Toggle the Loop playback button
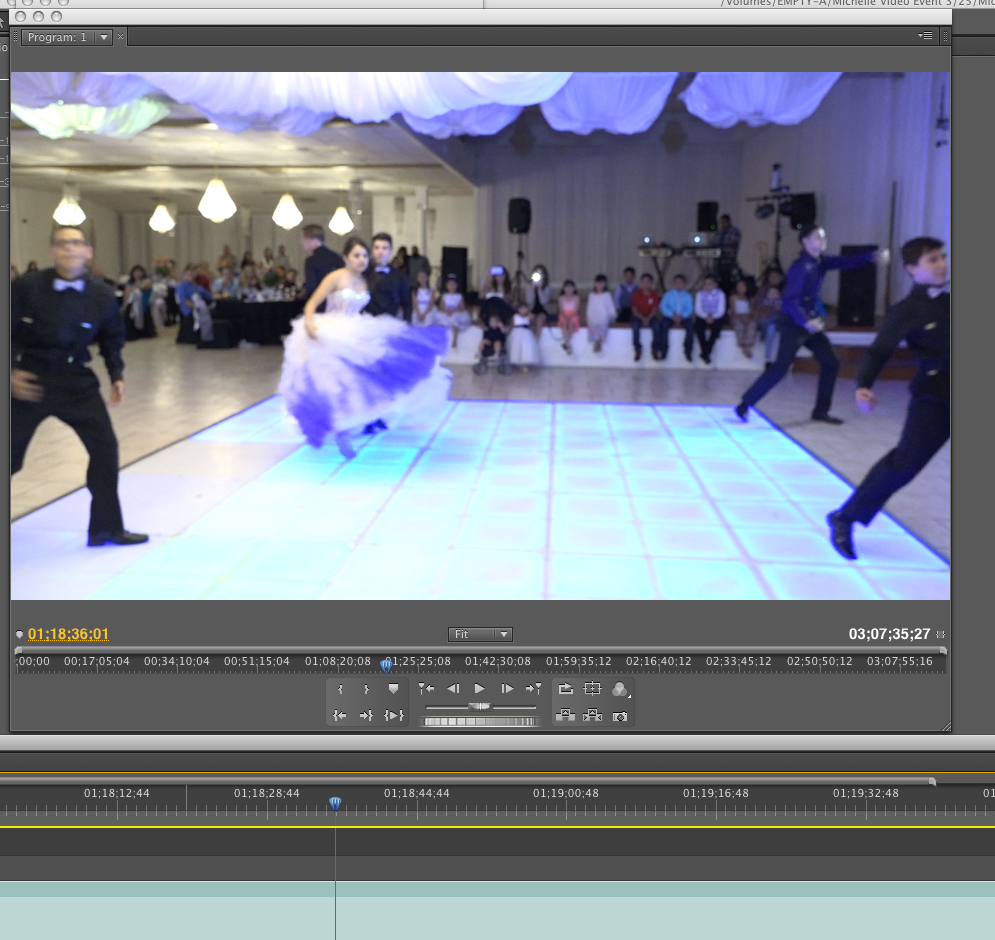995x940 pixels. pos(565,689)
